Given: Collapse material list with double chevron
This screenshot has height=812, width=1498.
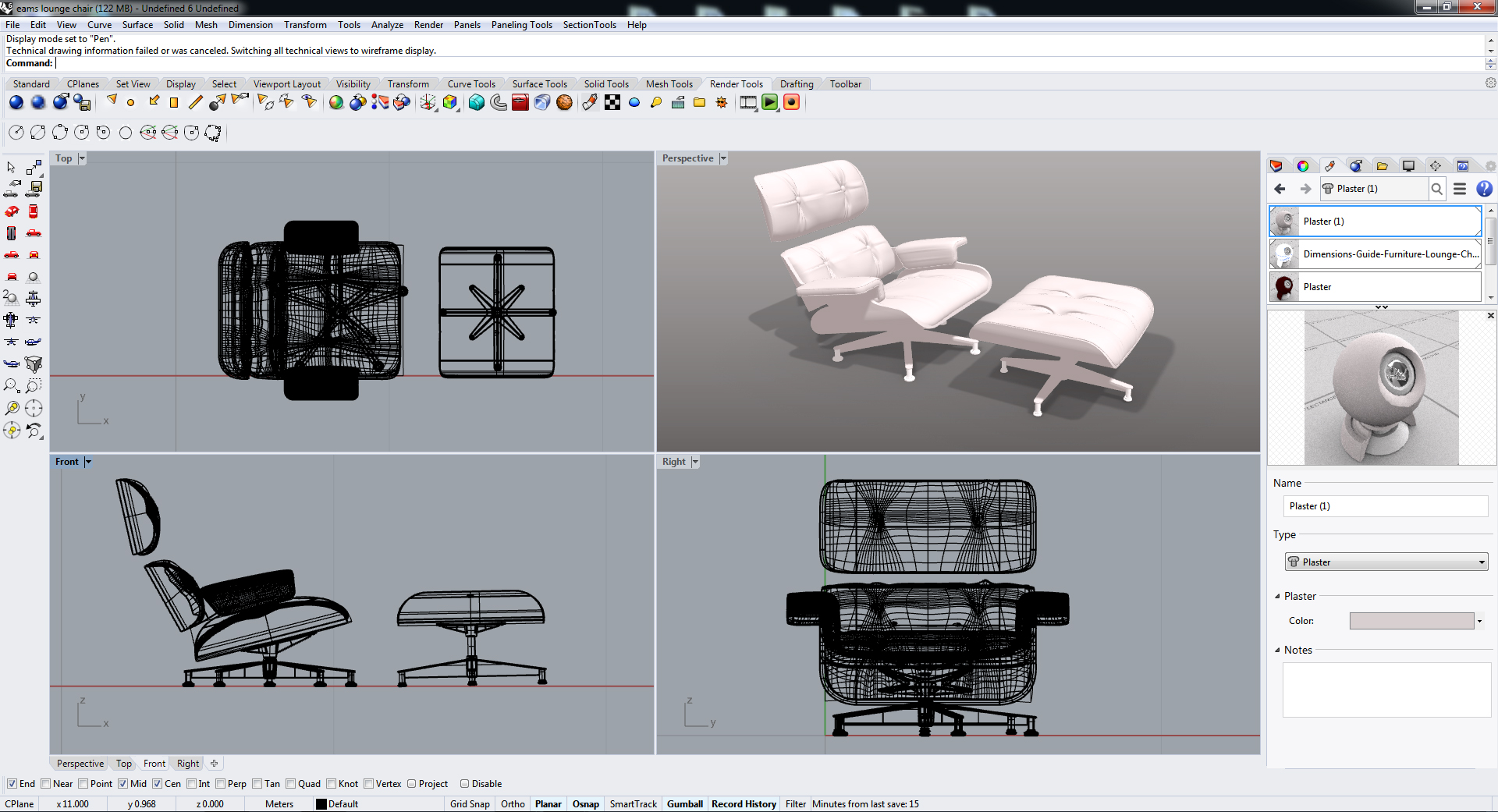Looking at the screenshot, I should (1382, 307).
